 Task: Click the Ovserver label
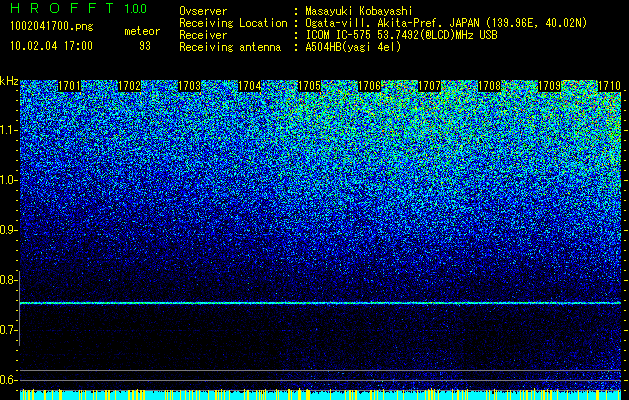pos(203,11)
